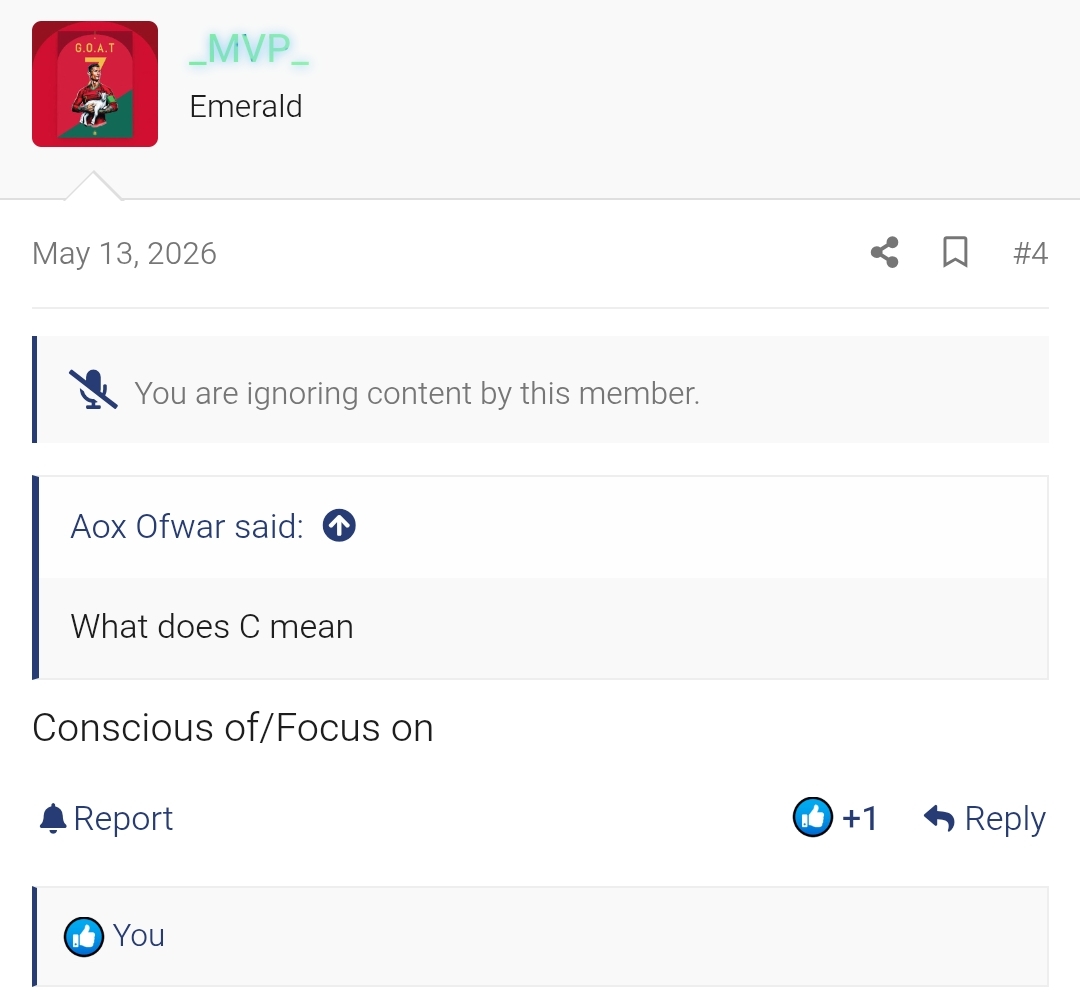Screen dimensions: 1080x1005
Task: Open the _MVP_ username link
Action: coord(249,49)
